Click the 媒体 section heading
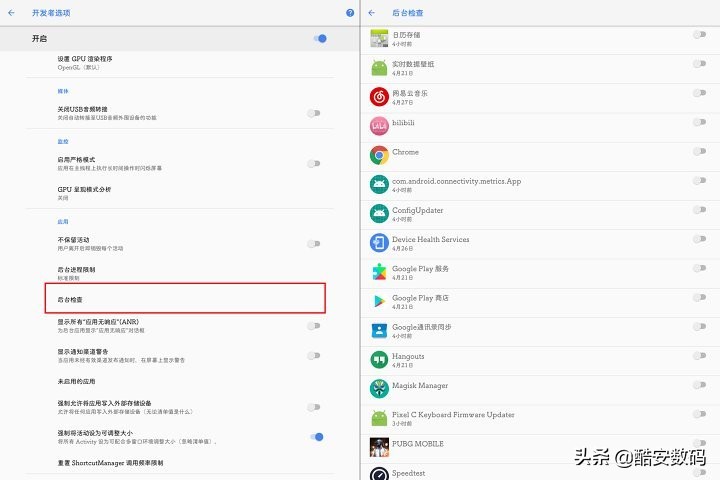Screen dimensions: 720x480 63,91
